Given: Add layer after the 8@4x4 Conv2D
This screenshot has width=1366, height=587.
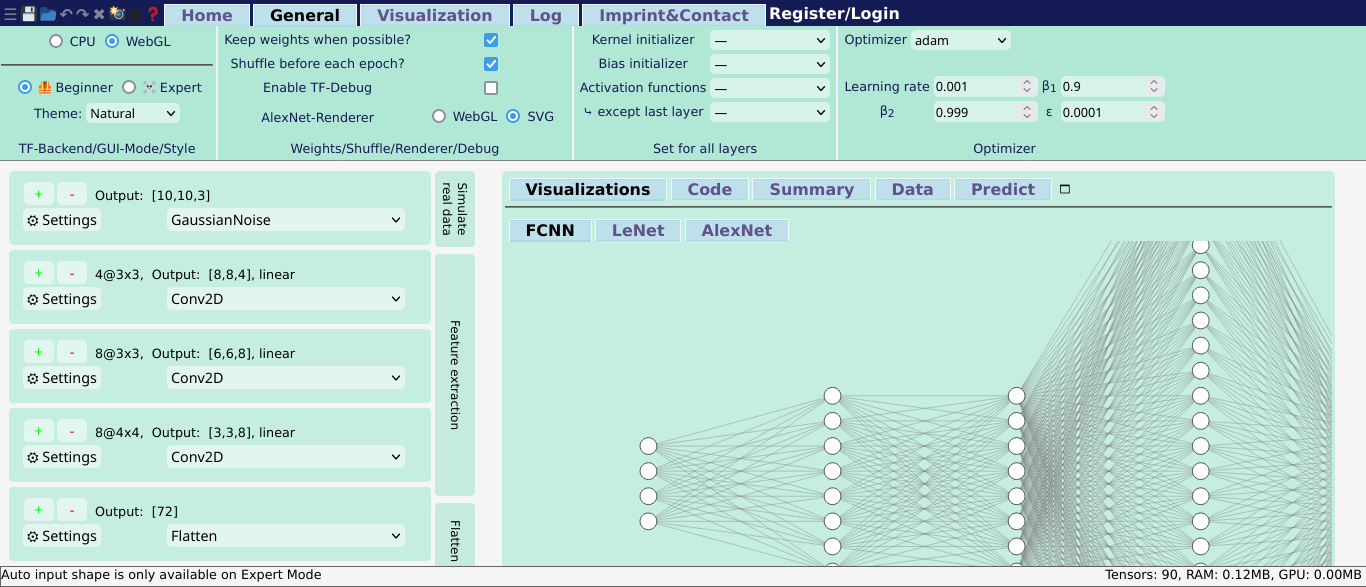Looking at the screenshot, I should pyautogui.click(x=38, y=432).
